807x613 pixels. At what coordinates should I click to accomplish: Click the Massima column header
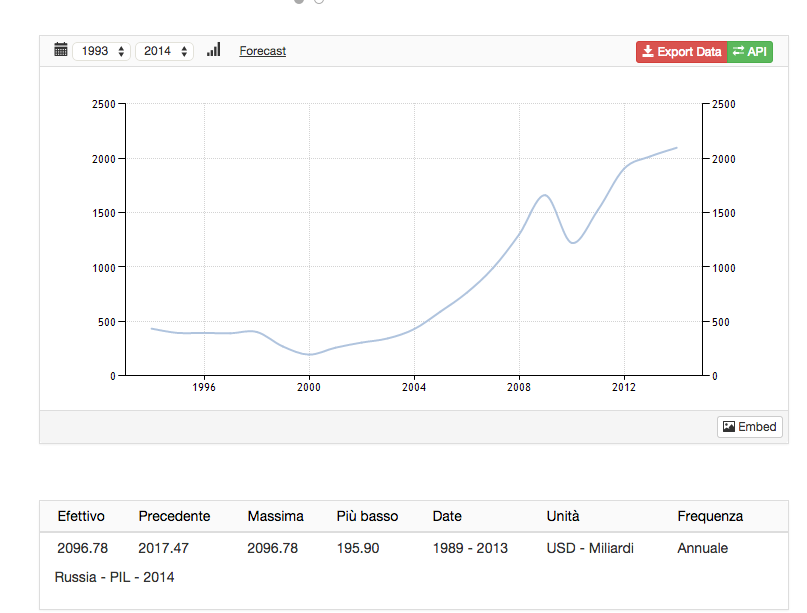tap(275, 516)
